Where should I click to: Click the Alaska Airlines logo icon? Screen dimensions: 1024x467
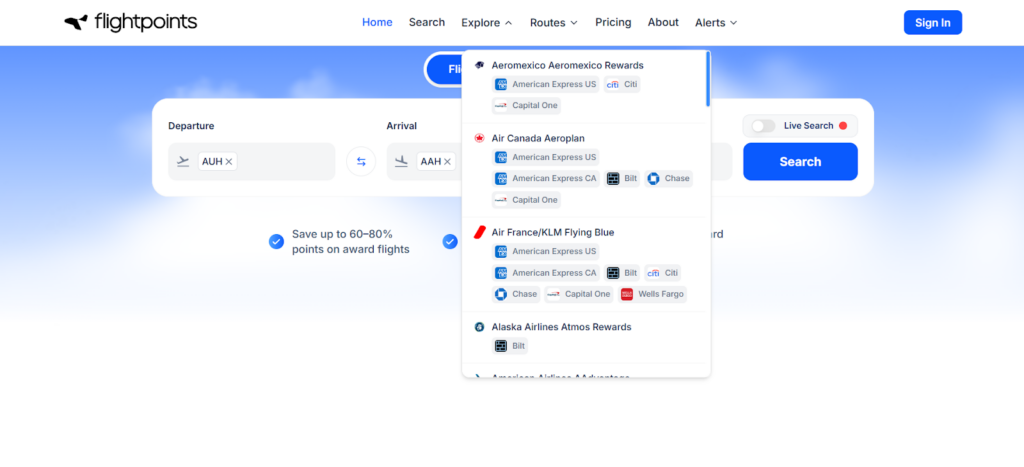[479, 327]
